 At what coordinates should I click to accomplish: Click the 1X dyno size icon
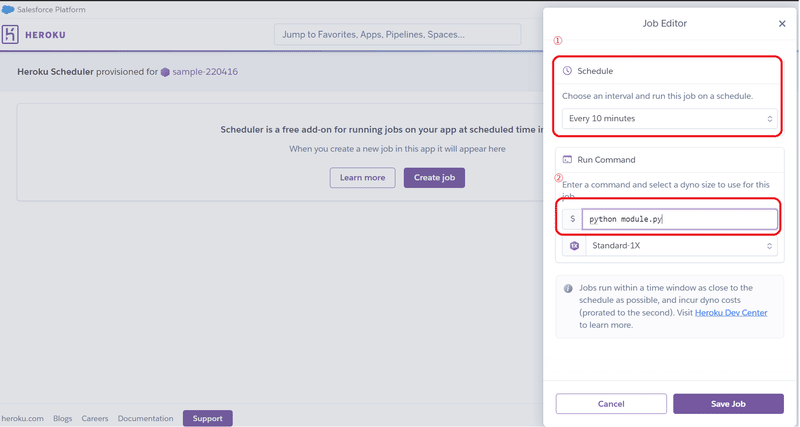coord(574,246)
